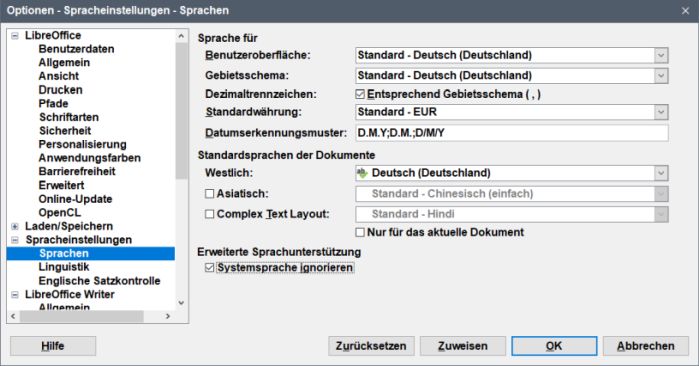Select Personalisierung in the options tree
The width and height of the screenshot is (699, 366).
click(x=82, y=144)
